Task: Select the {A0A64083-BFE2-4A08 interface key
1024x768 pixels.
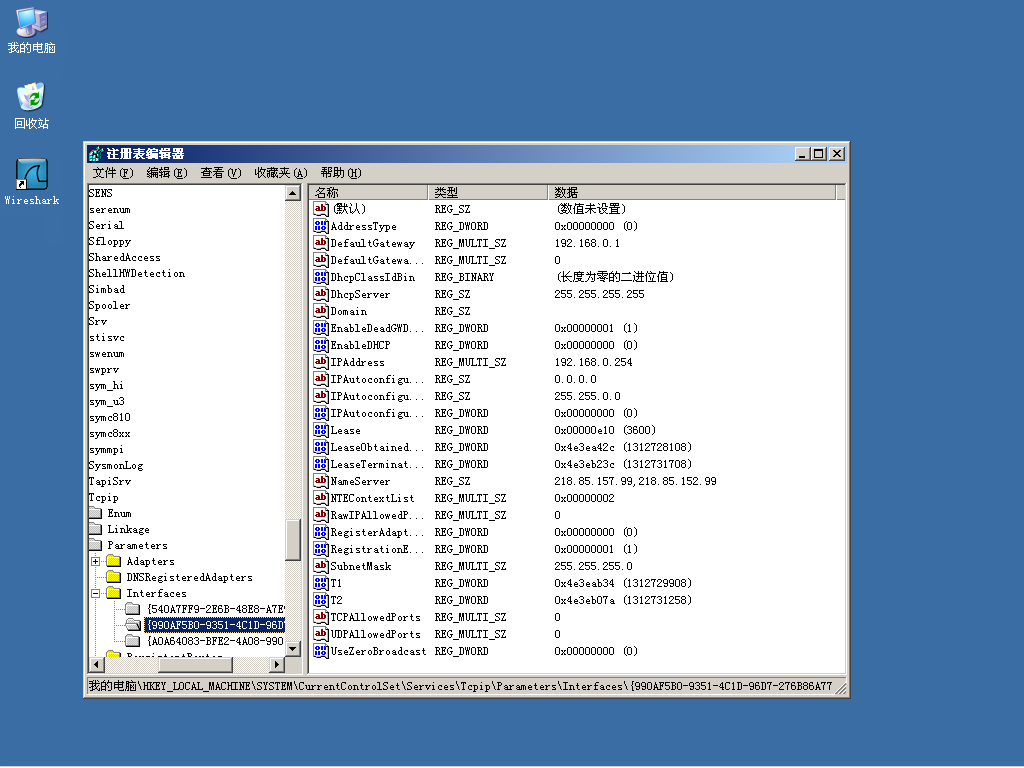Action: coord(216,641)
